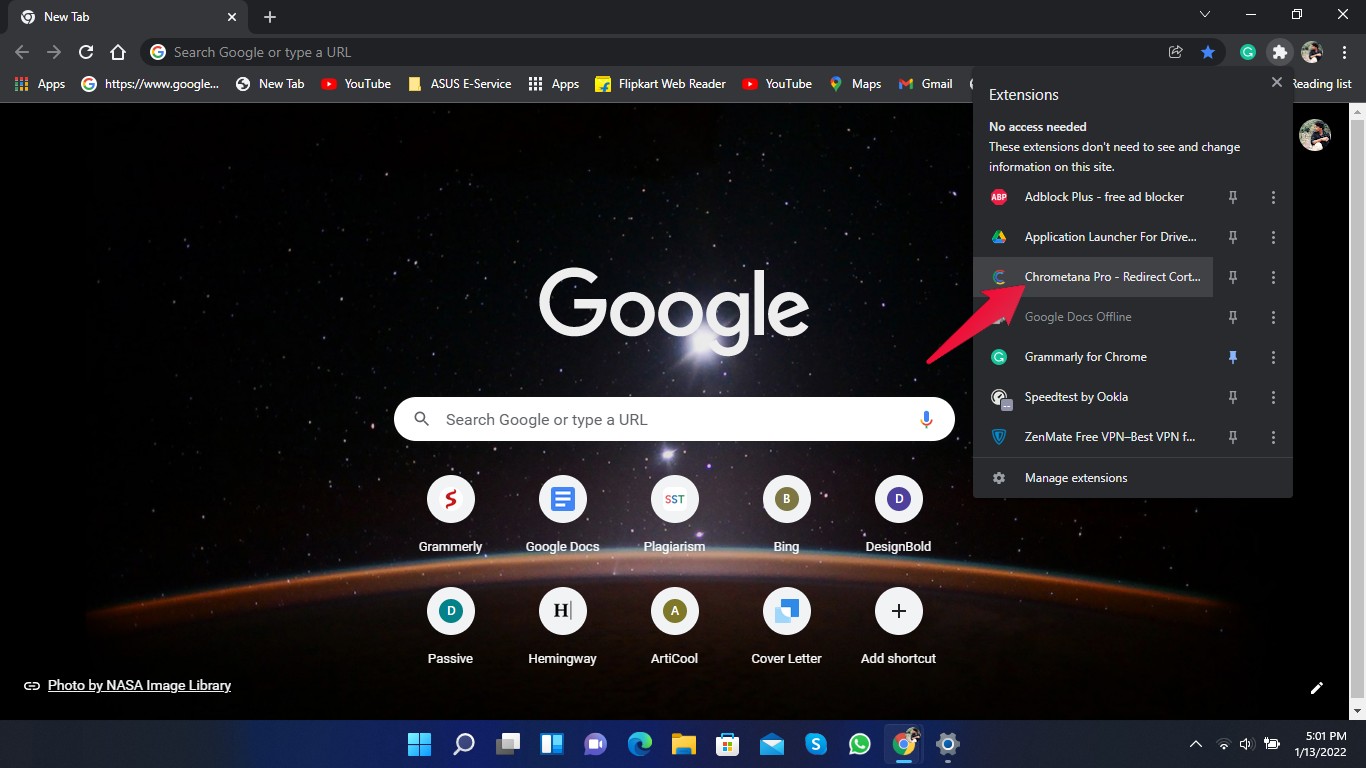Go to the Home page icon
The height and width of the screenshot is (768, 1366).
(x=118, y=52)
